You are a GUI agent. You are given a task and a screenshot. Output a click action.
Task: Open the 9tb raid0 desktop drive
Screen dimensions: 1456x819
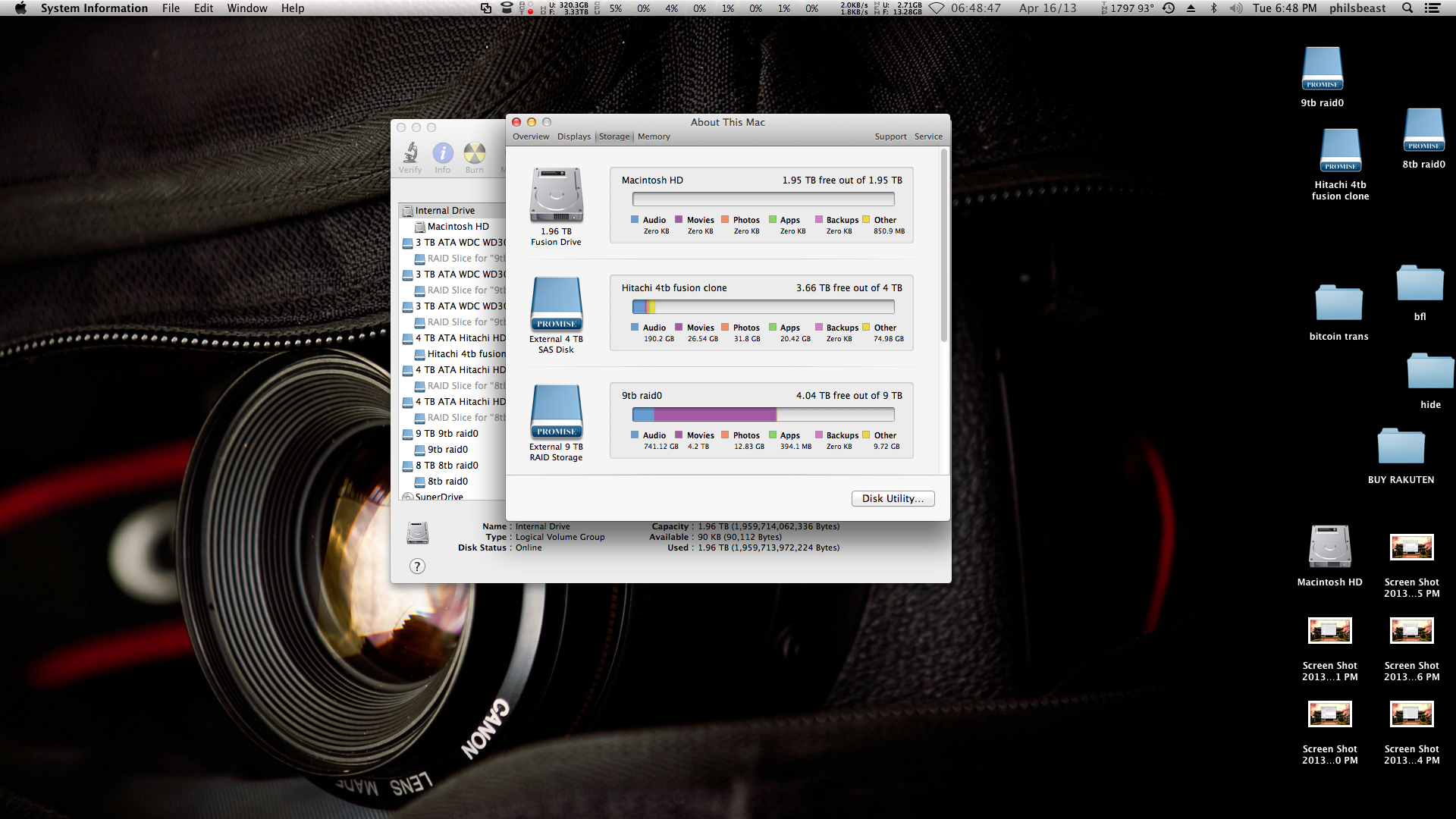point(1322,70)
